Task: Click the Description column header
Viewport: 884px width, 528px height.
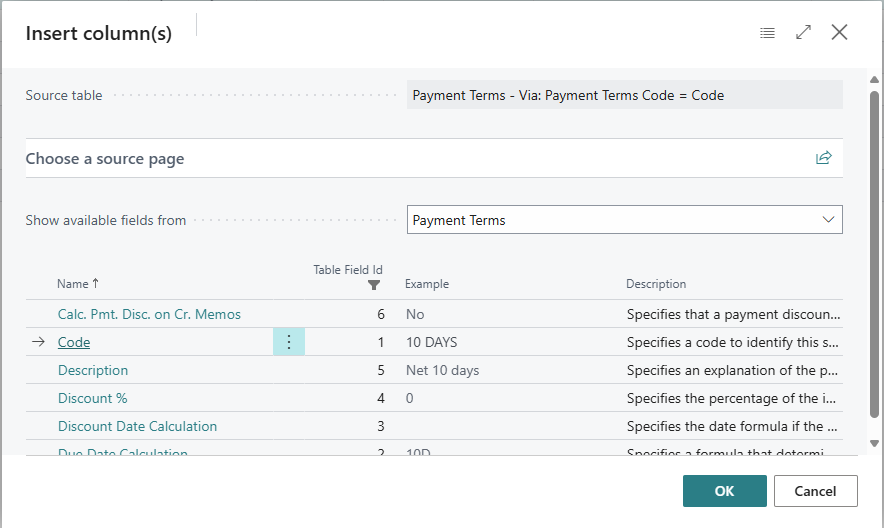Action: tap(656, 284)
